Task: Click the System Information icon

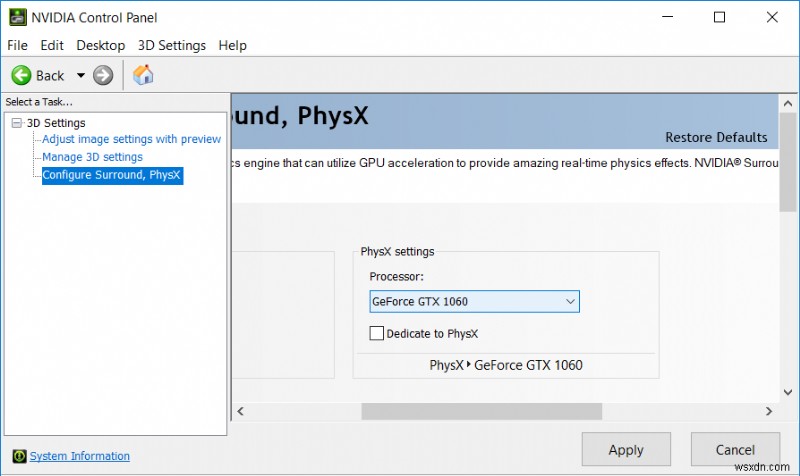Action: (x=19, y=456)
